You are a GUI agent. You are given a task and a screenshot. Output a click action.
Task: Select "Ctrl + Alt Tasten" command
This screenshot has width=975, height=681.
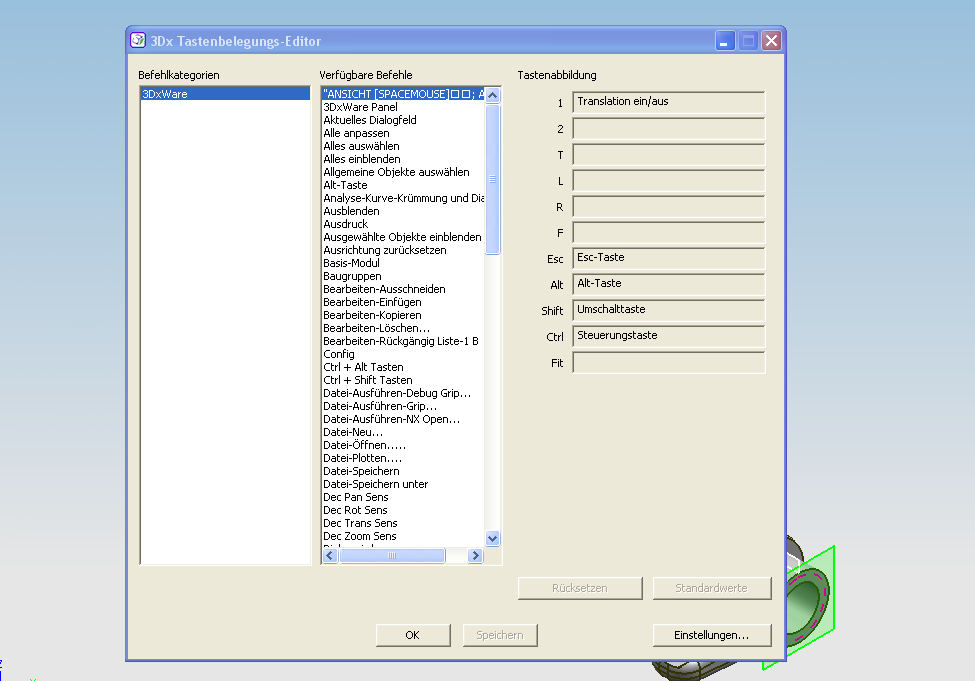pyautogui.click(x=402, y=368)
